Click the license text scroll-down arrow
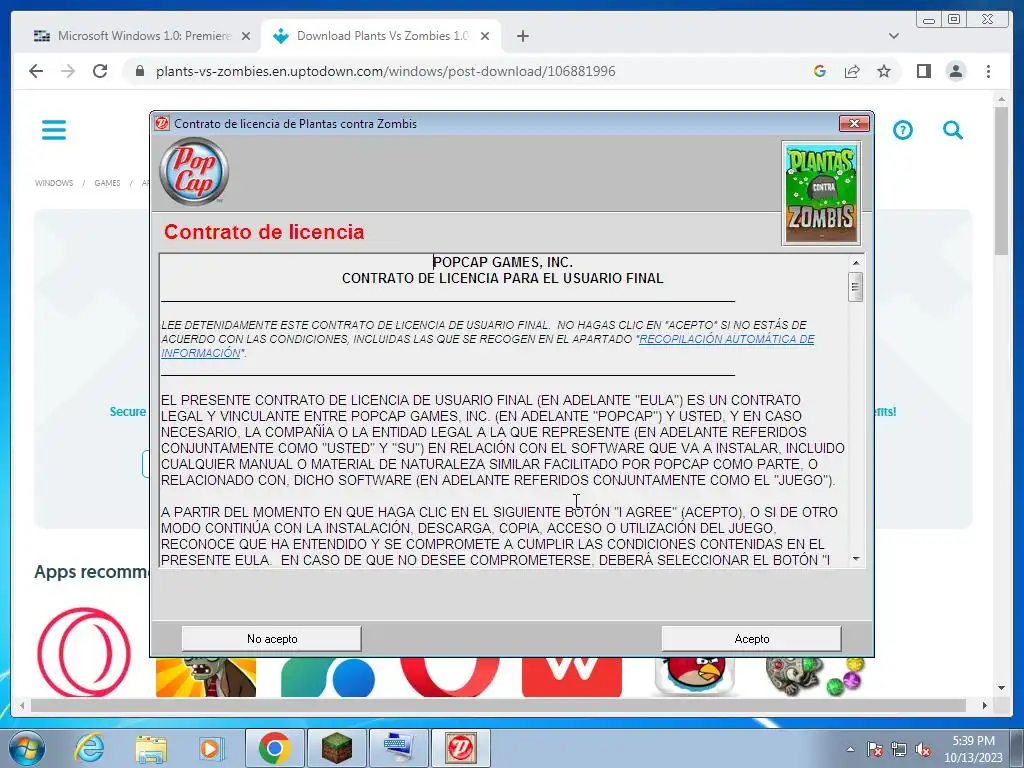 pos(856,559)
